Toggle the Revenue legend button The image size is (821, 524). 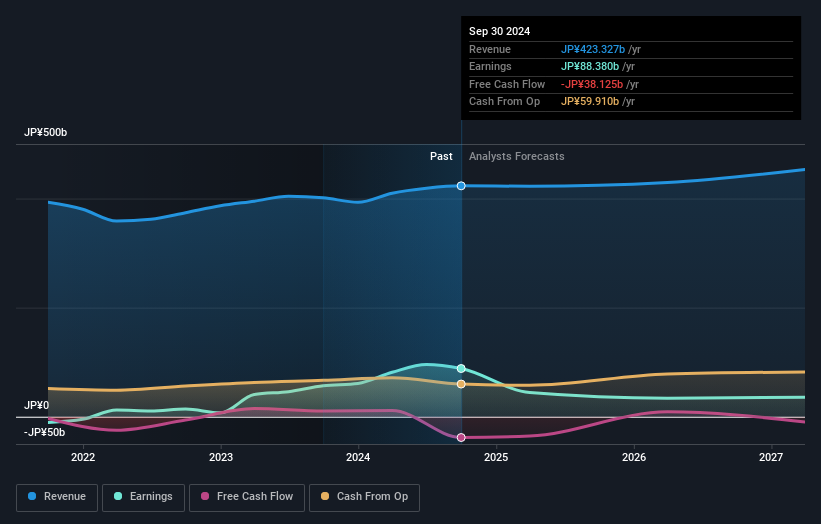click(x=57, y=497)
